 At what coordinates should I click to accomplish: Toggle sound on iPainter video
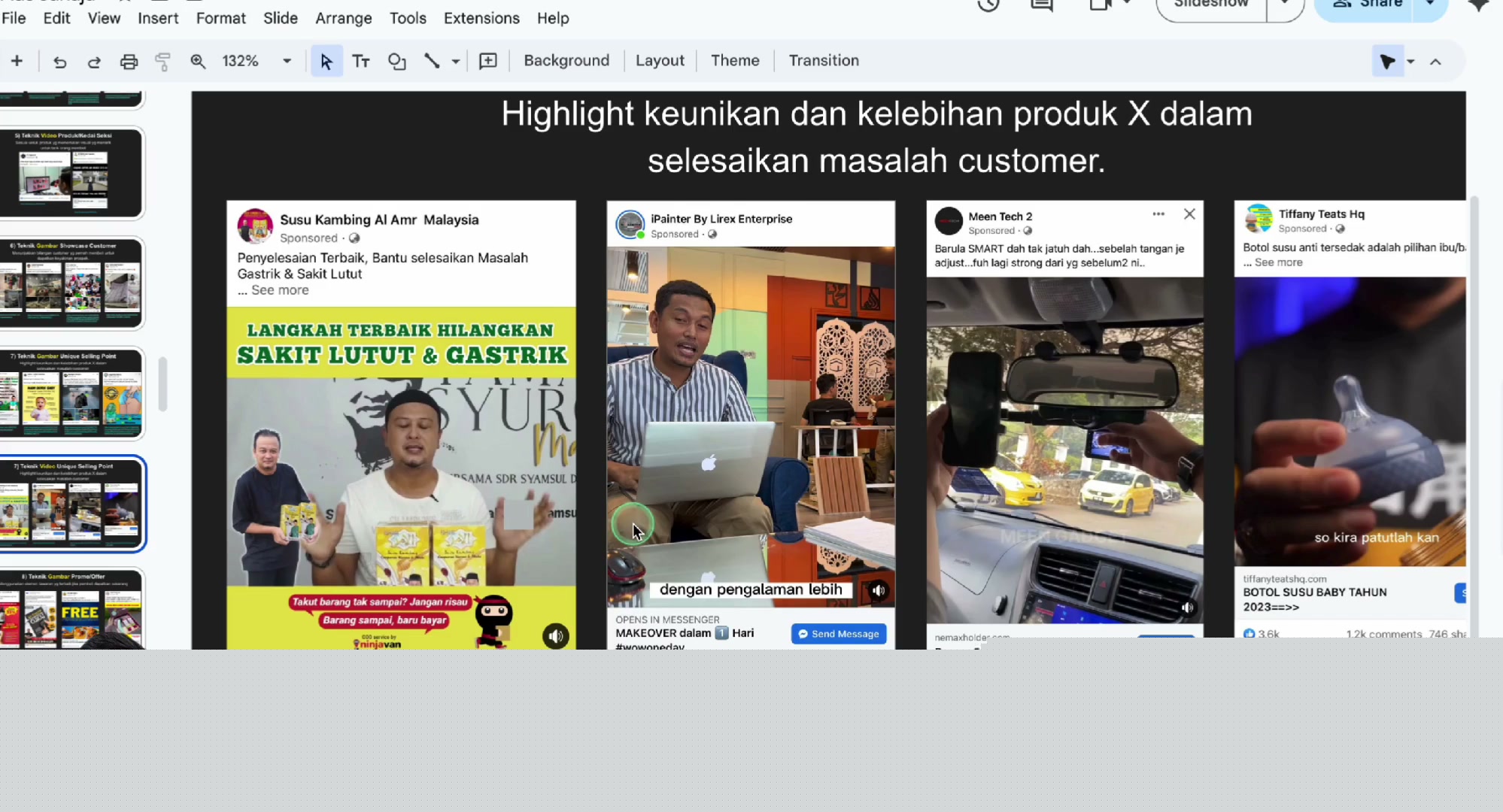[x=878, y=591]
